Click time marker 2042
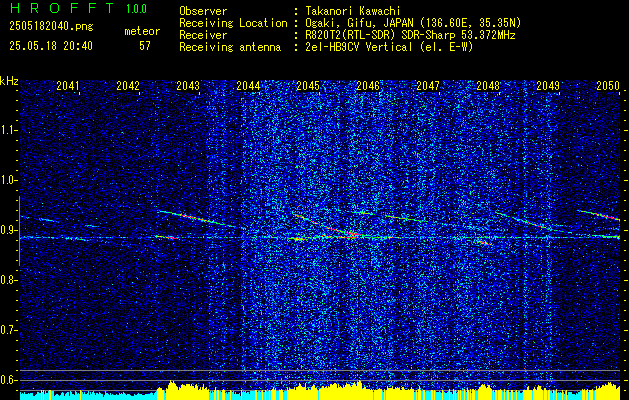This screenshot has height=400, width=629. pyautogui.click(x=128, y=85)
